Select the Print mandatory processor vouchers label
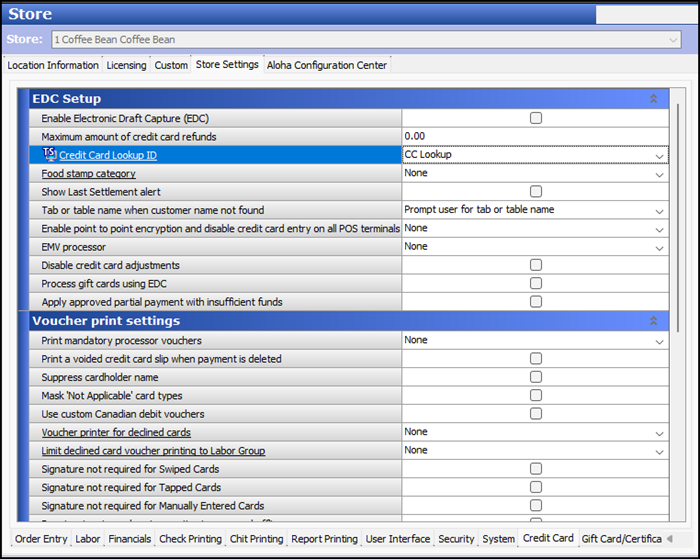Screen dimensions: 700x559 [x=121, y=340]
